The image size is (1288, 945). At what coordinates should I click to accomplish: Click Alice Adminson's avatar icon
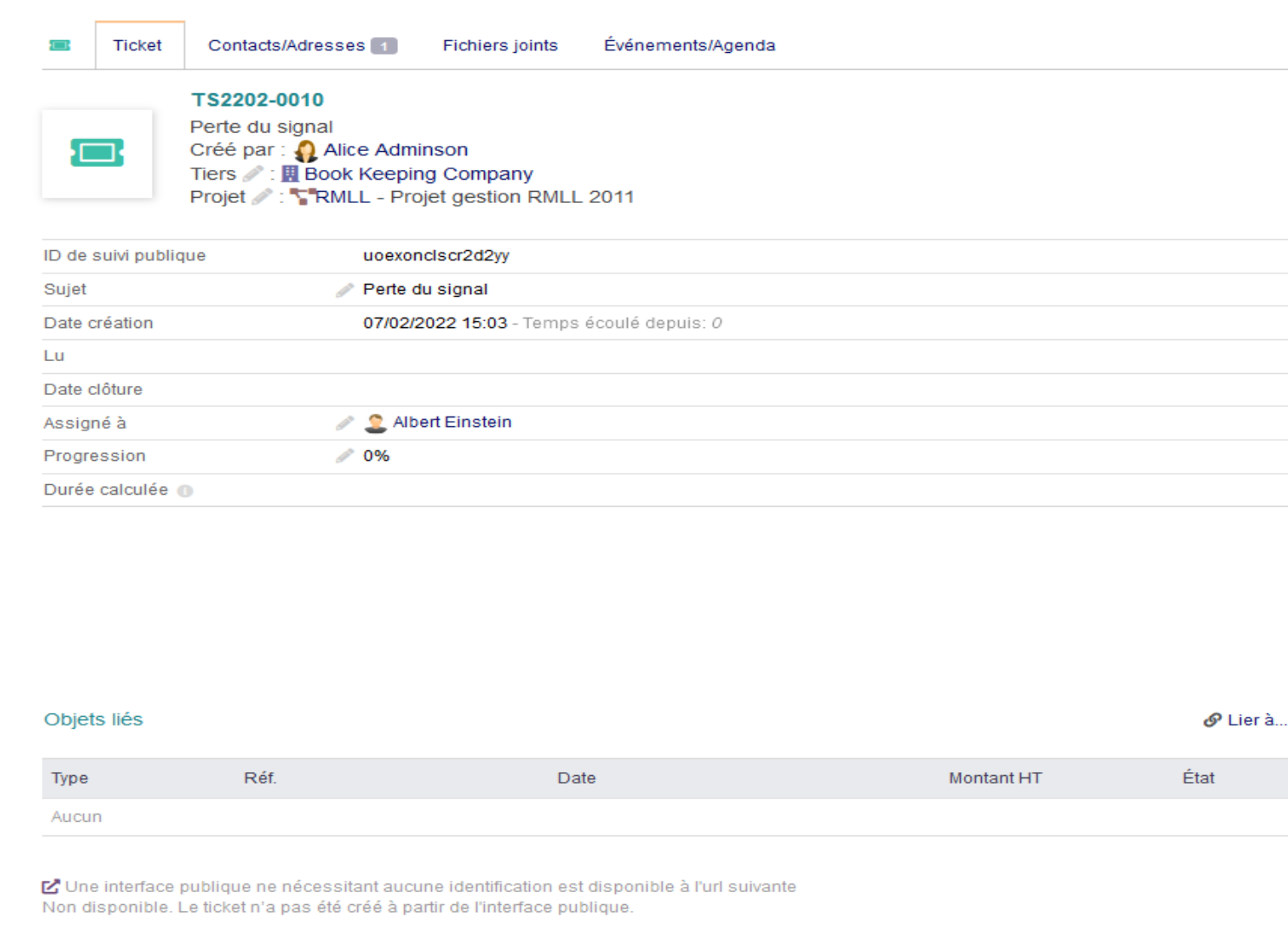pos(305,151)
